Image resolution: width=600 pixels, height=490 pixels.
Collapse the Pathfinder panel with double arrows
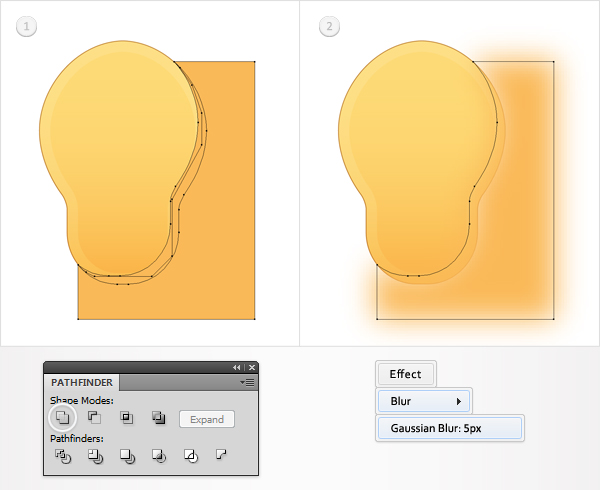coord(236,368)
